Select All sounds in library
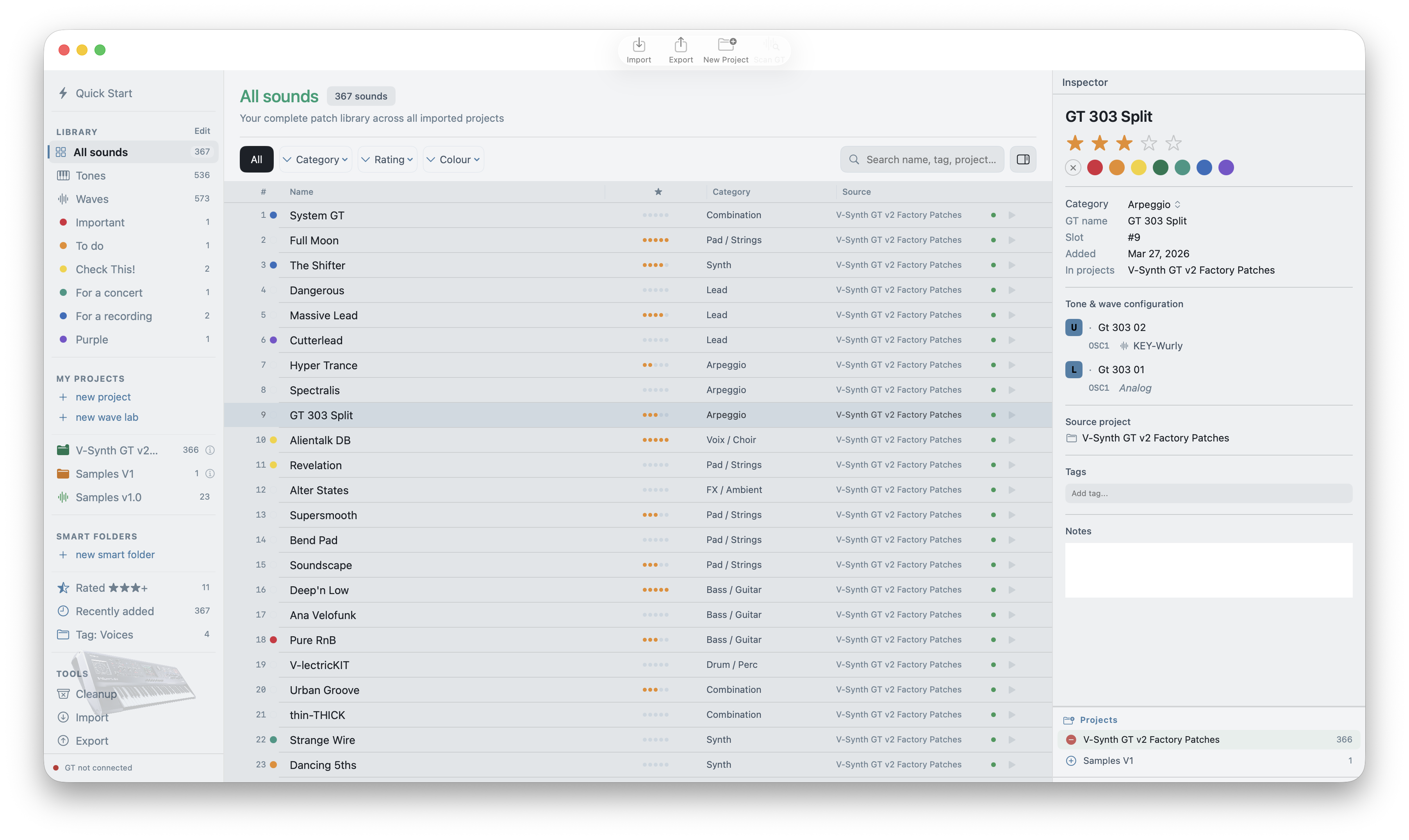The width and height of the screenshot is (1409, 840). tap(134, 152)
